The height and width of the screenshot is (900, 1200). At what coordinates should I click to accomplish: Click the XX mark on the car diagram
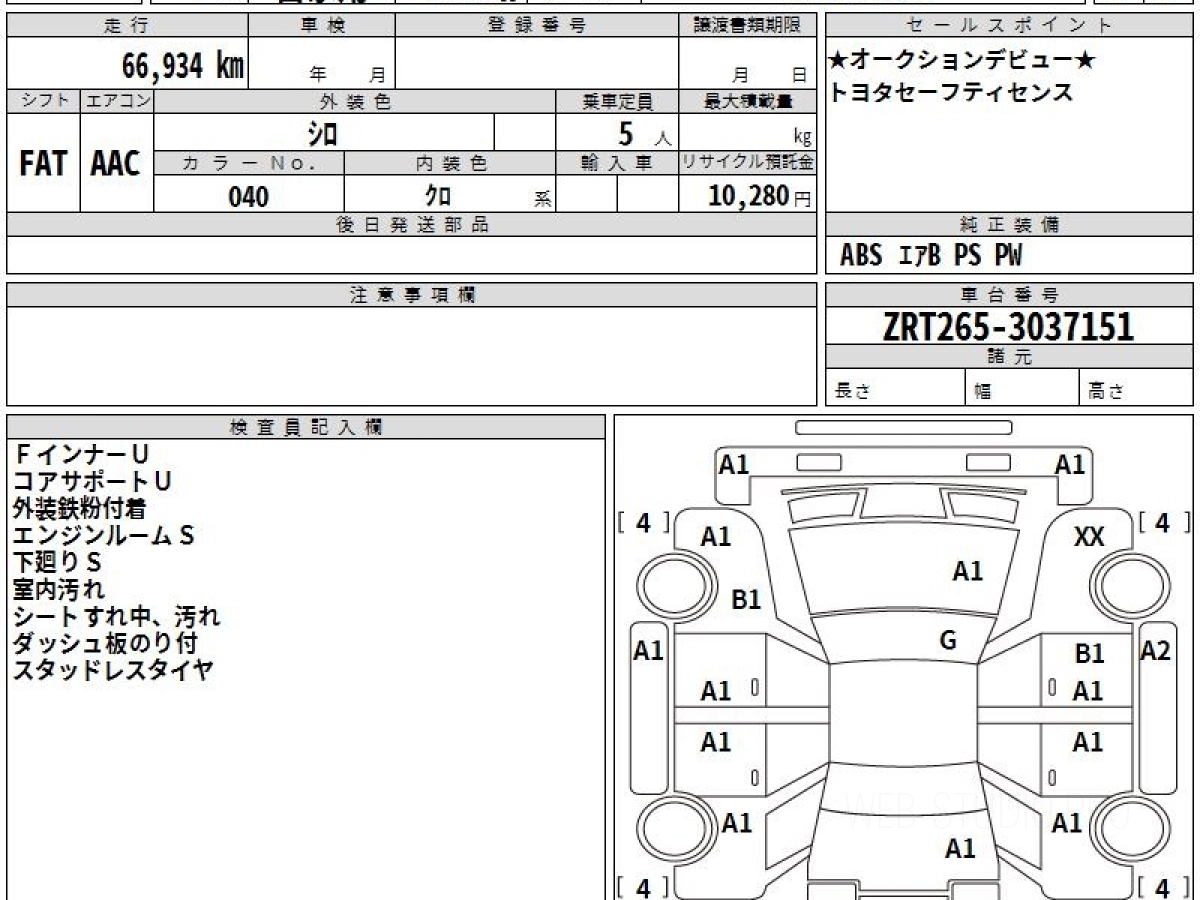pos(1089,538)
